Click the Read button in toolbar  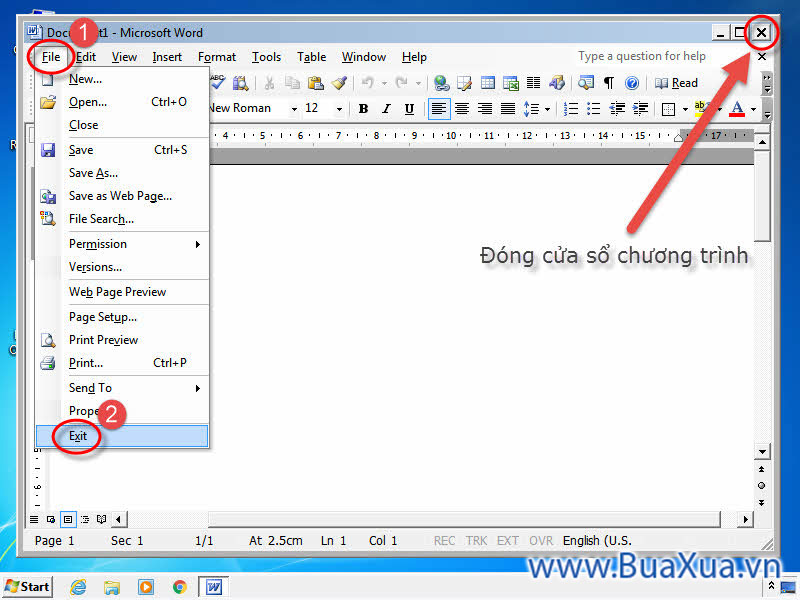(676, 83)
